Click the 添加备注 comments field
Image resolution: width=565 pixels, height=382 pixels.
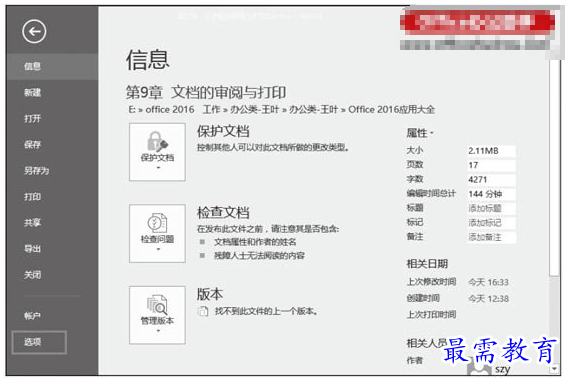[x=491, y=237]
